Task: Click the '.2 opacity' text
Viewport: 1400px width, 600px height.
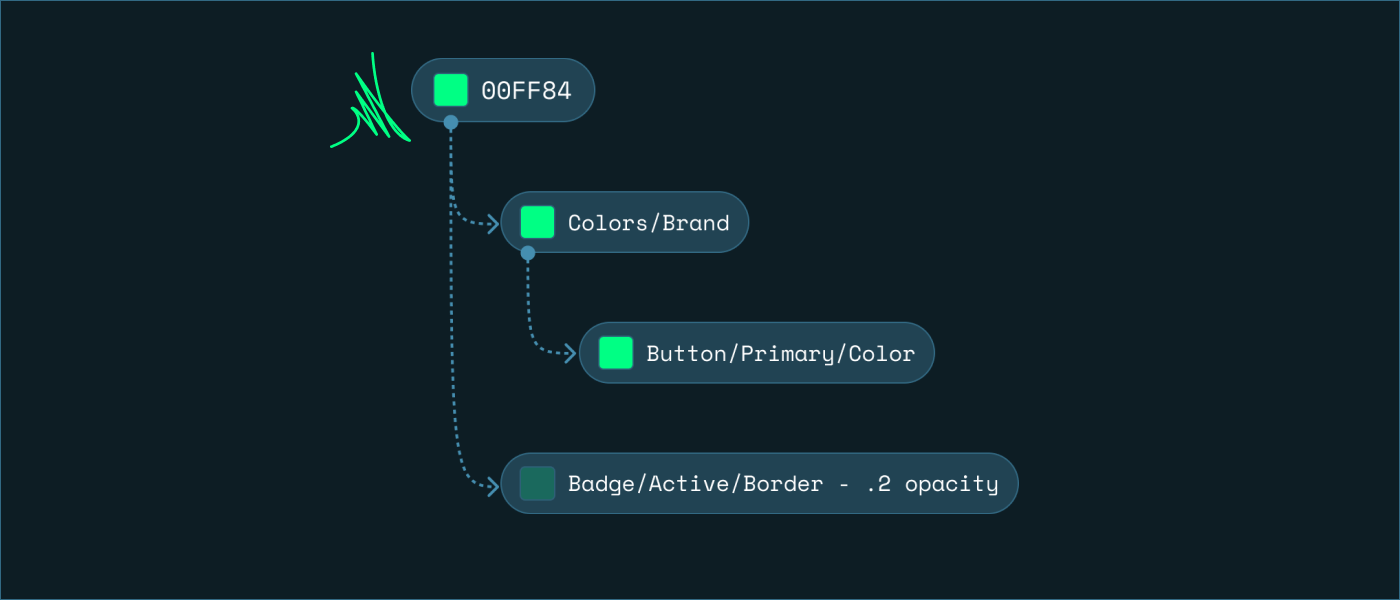Action: (932, 485)
